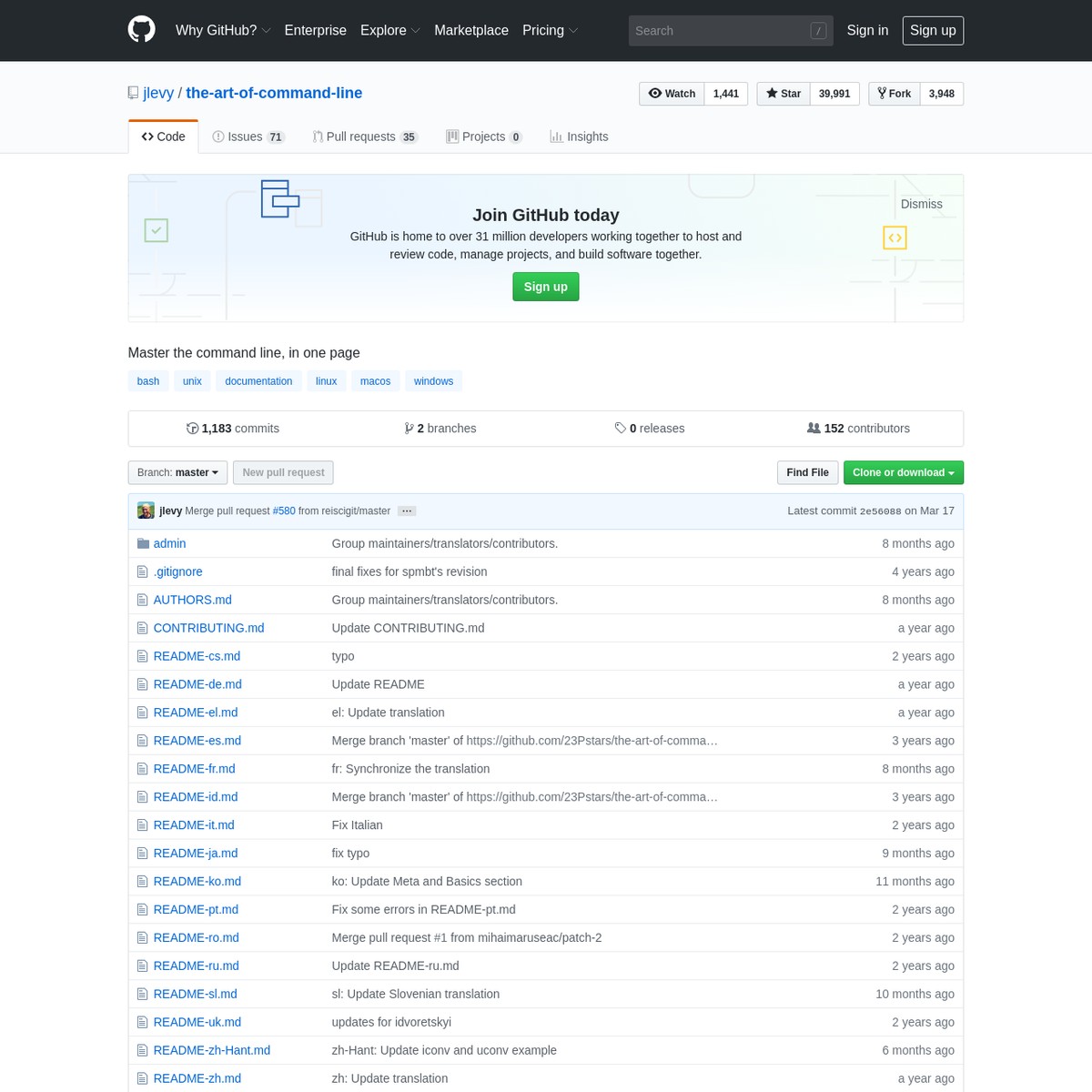1092x1092 pixels.
Task: Open the README-zh-Hant.md file
Action: coord(211,1050)
